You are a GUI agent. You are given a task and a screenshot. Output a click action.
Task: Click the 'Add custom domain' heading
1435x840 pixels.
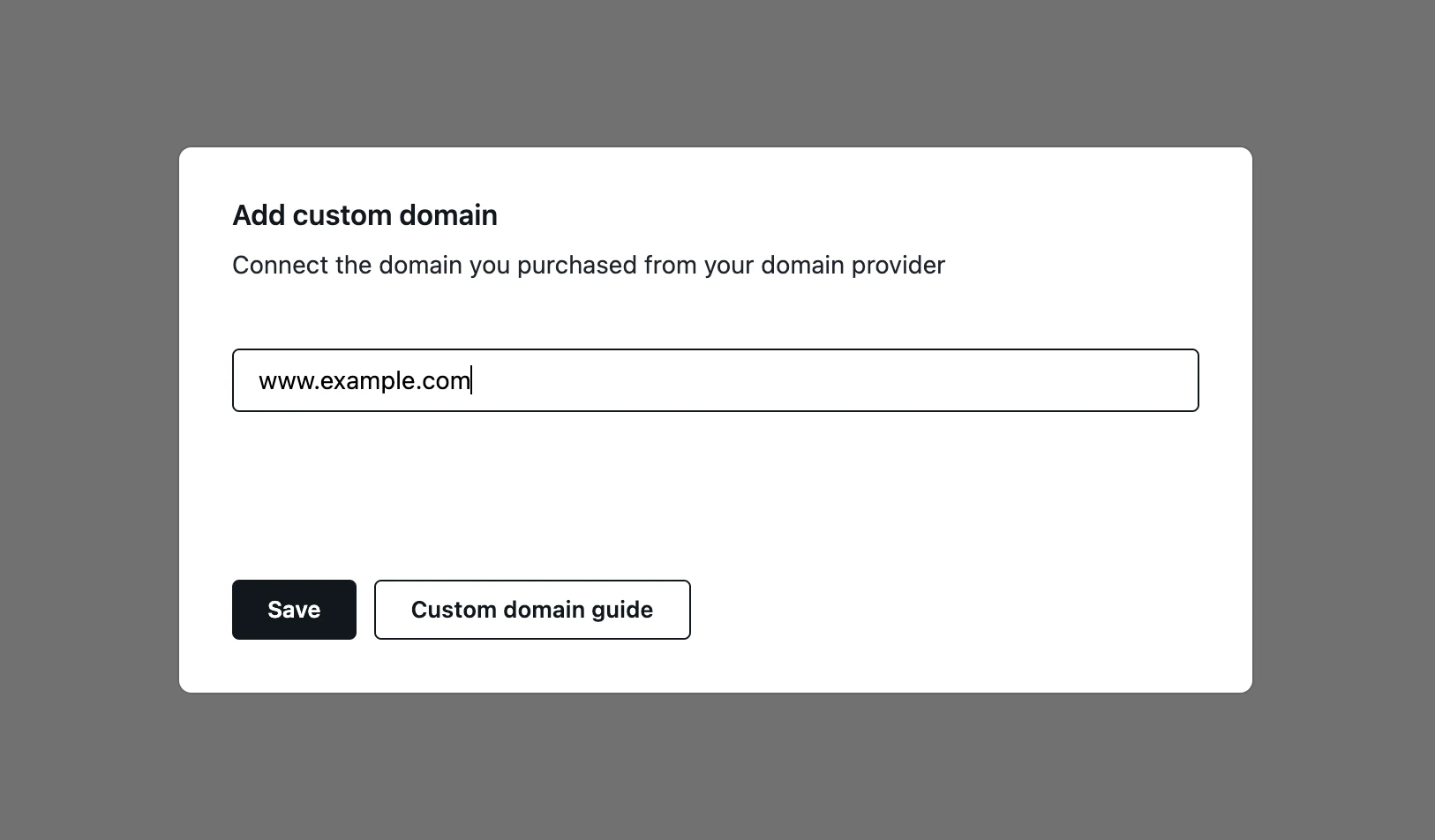tap(364, 215)
